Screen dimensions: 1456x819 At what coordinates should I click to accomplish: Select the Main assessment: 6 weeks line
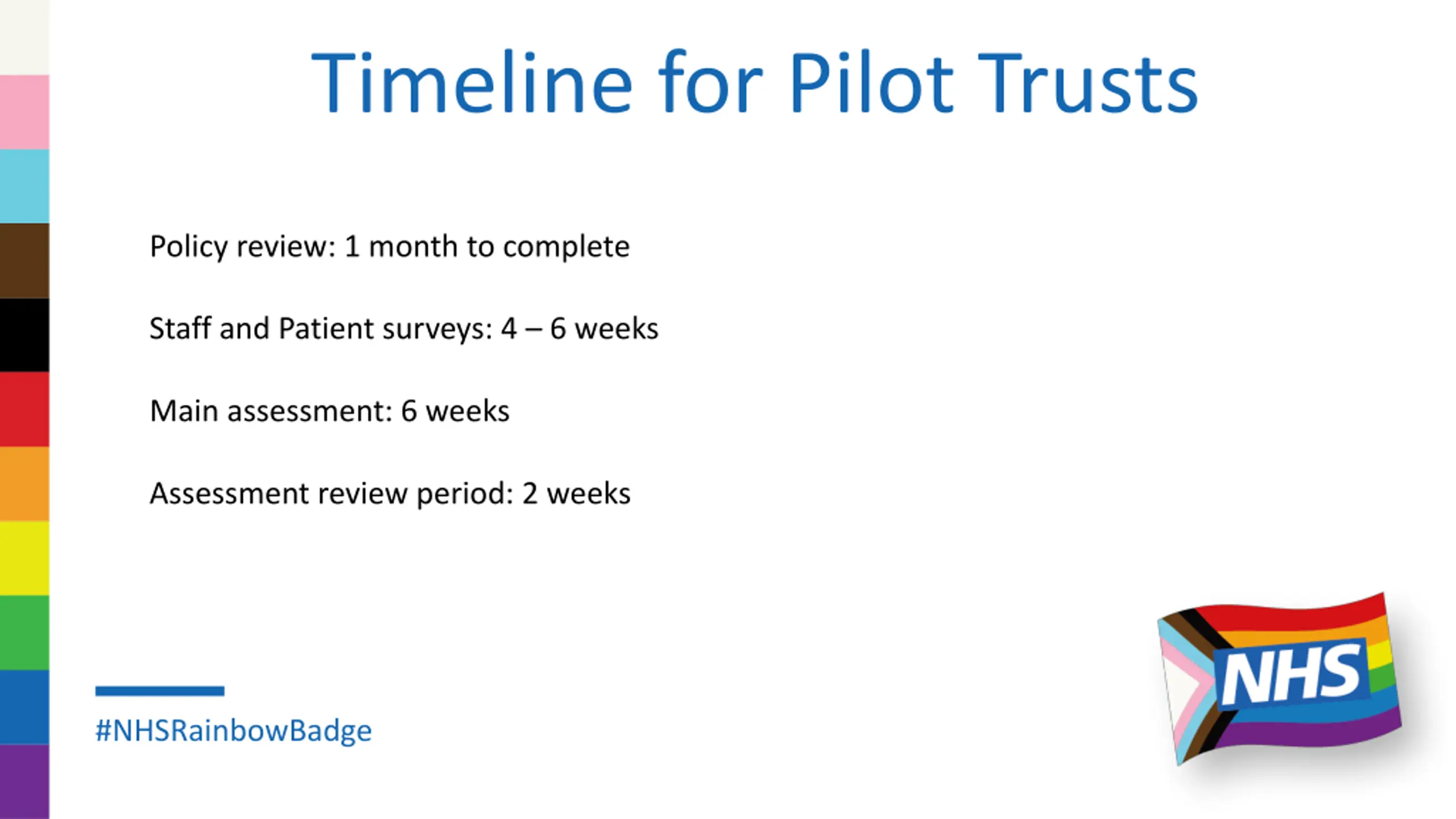tap(329, 411)
